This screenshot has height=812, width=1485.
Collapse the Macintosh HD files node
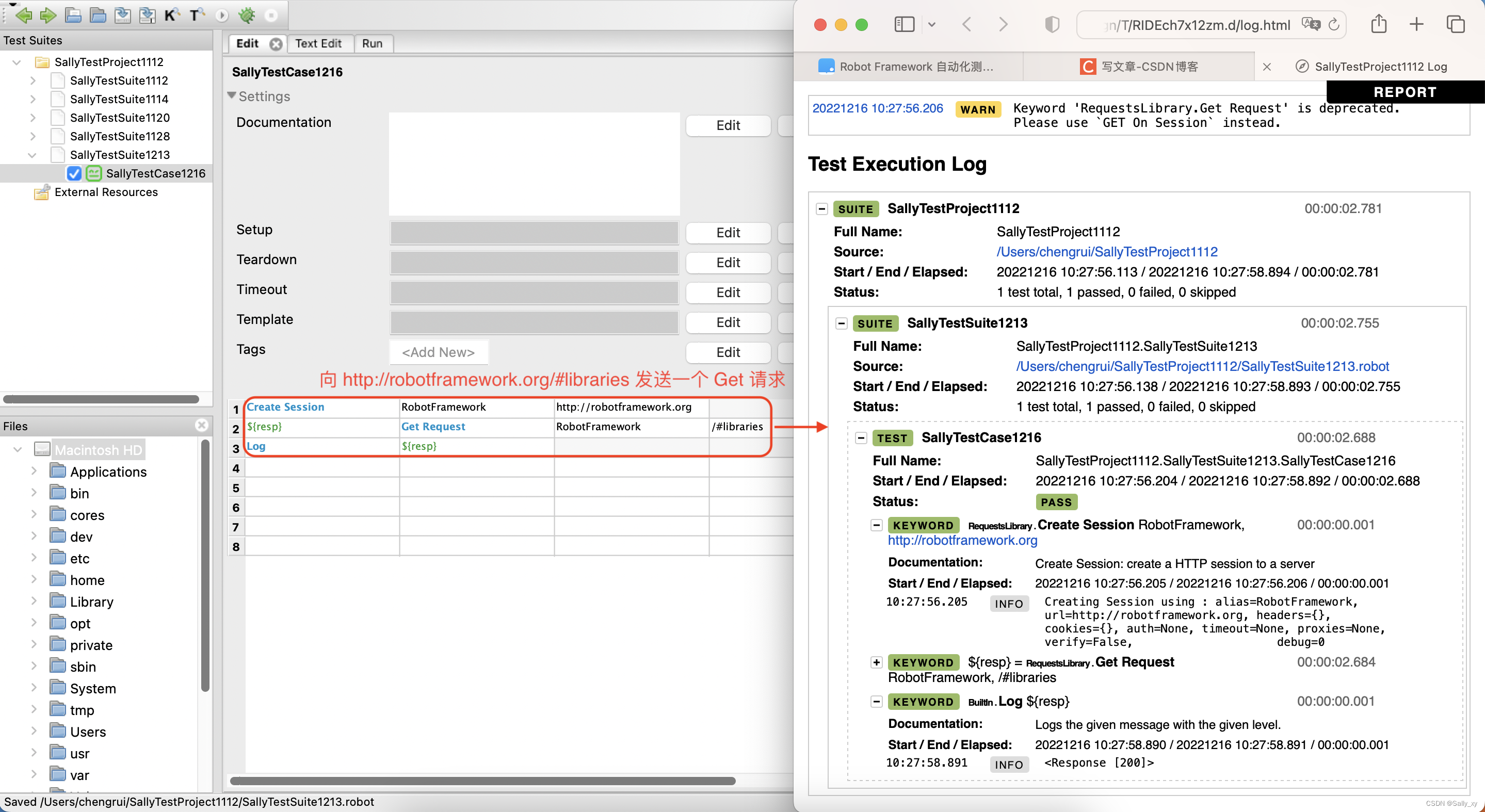point(18,449)
